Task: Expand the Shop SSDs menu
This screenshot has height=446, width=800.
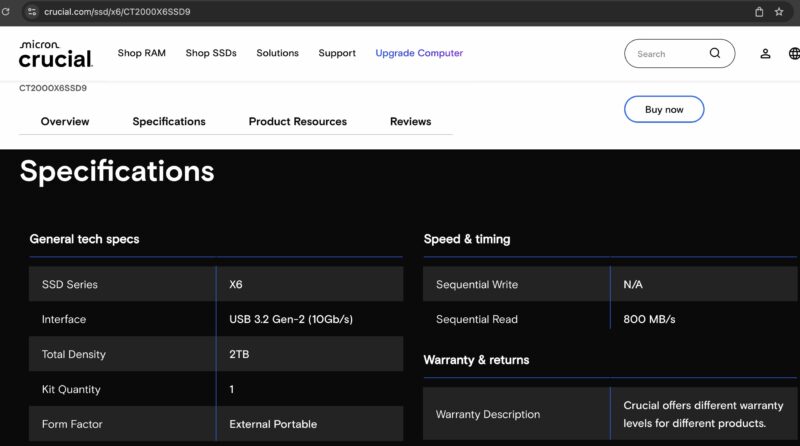Action: click(211, 53)
